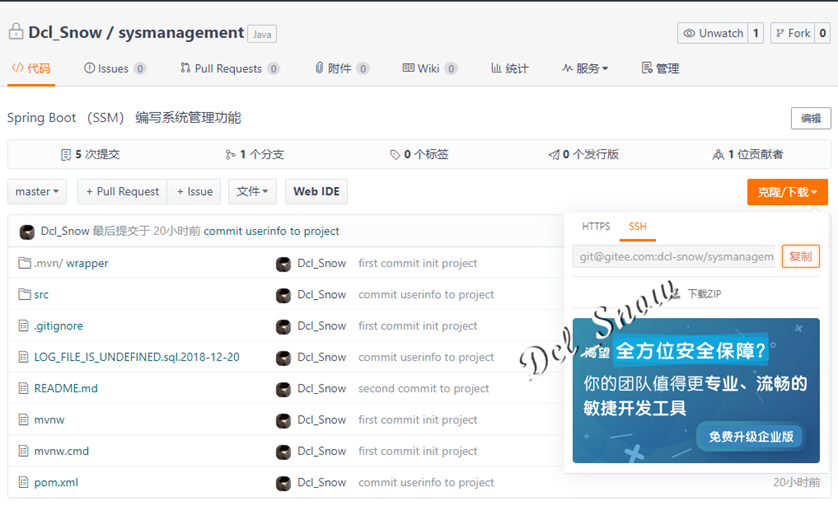Click the git SSH URL input field
Image resolution: width=838 pixels, height=506 pixels.
tap(674, 256)
